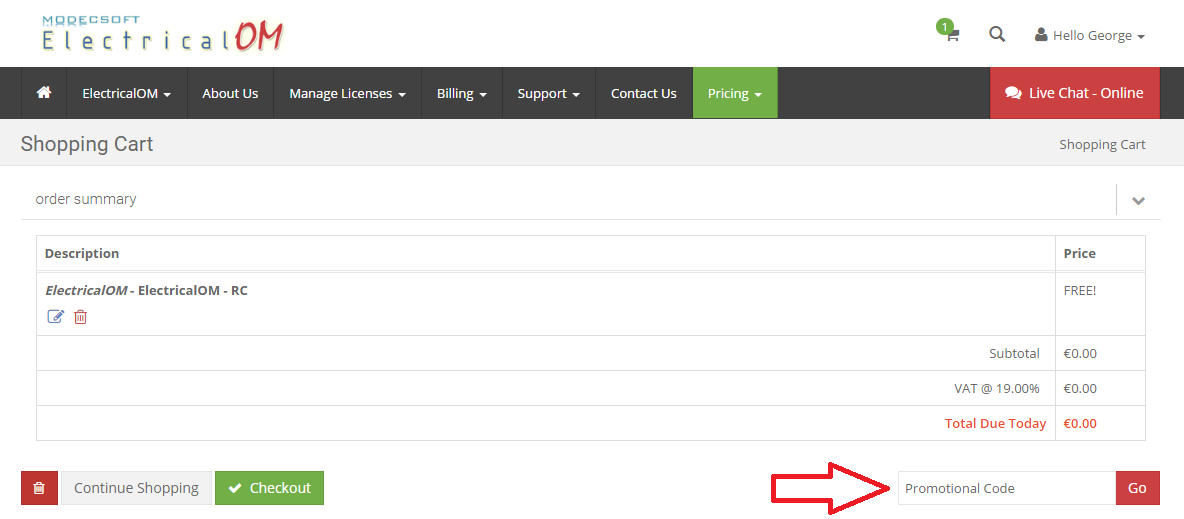The image size is (1184, 519).
Task: Click the ElectricalOM logo
Action: click(162, 35)
